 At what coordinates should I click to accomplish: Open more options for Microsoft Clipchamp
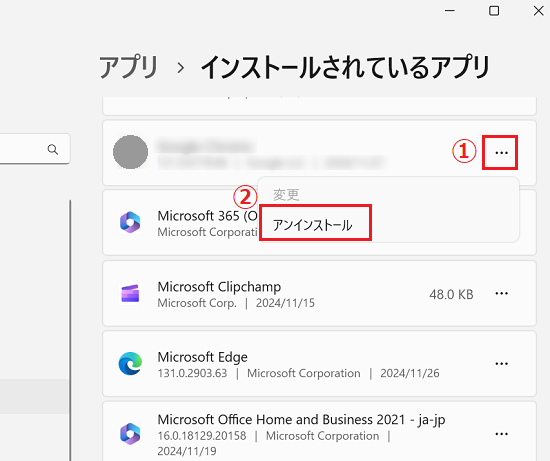[501, 293]
